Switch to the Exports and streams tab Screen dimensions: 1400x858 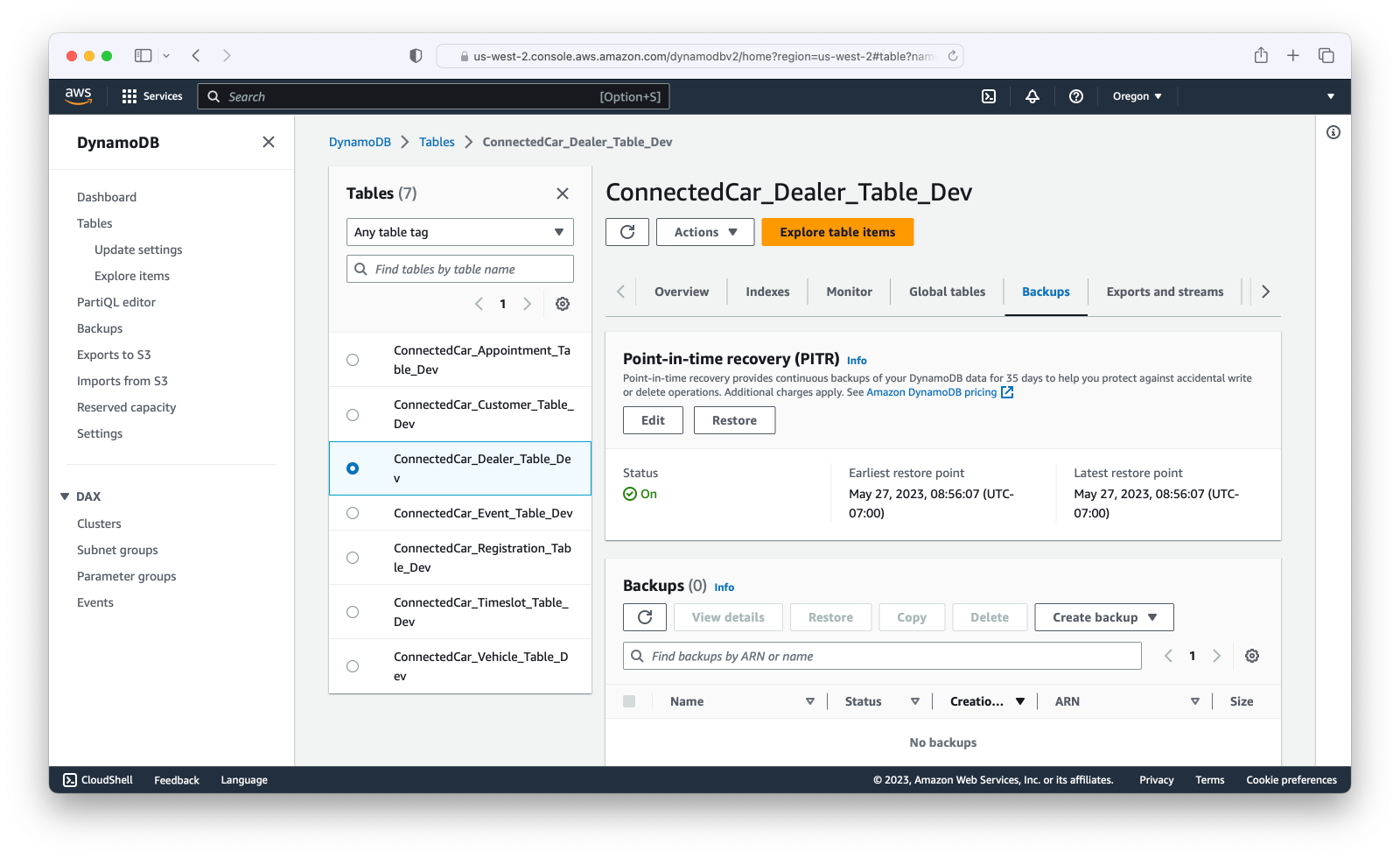(1165, 292)
